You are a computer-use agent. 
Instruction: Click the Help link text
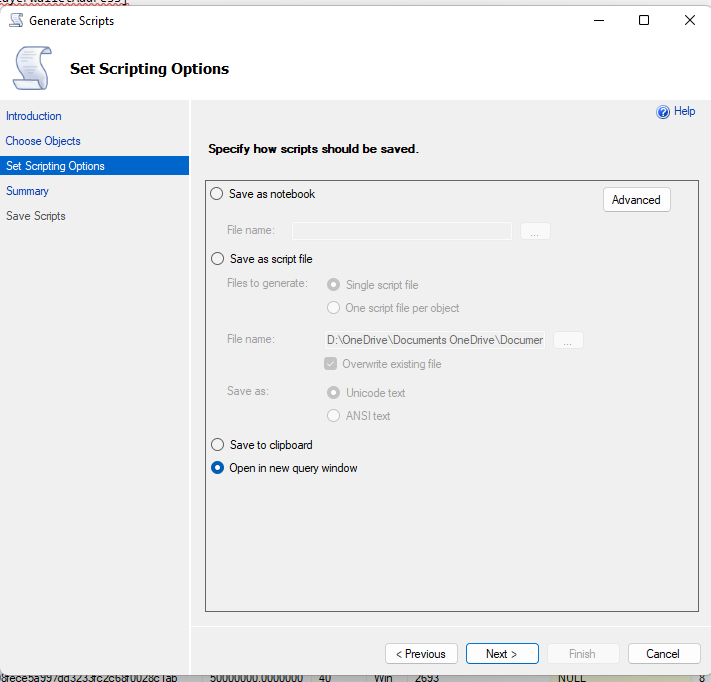685,112
